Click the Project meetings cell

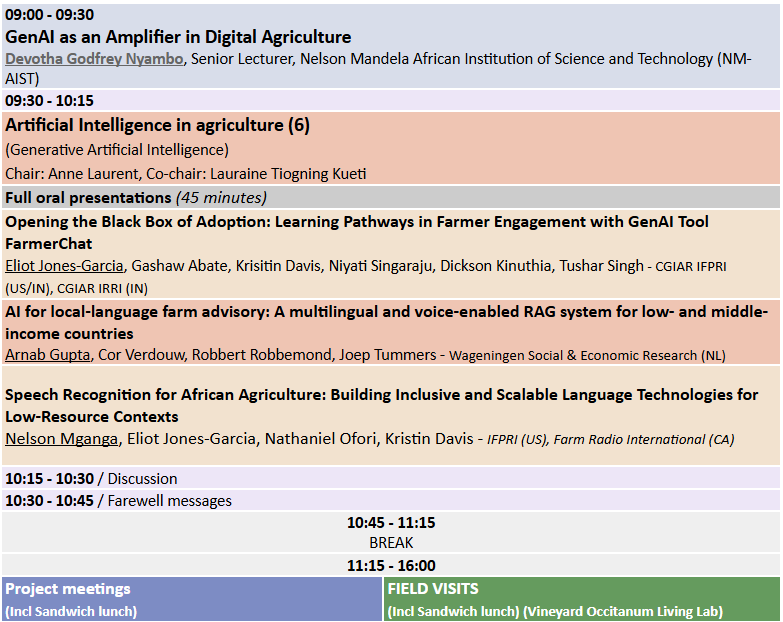click(192, 599)
